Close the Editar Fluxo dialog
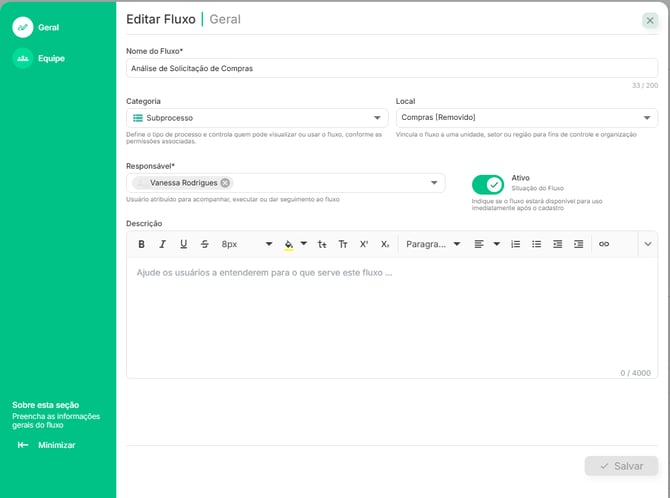670x498 pixels. tap(650, 20)
